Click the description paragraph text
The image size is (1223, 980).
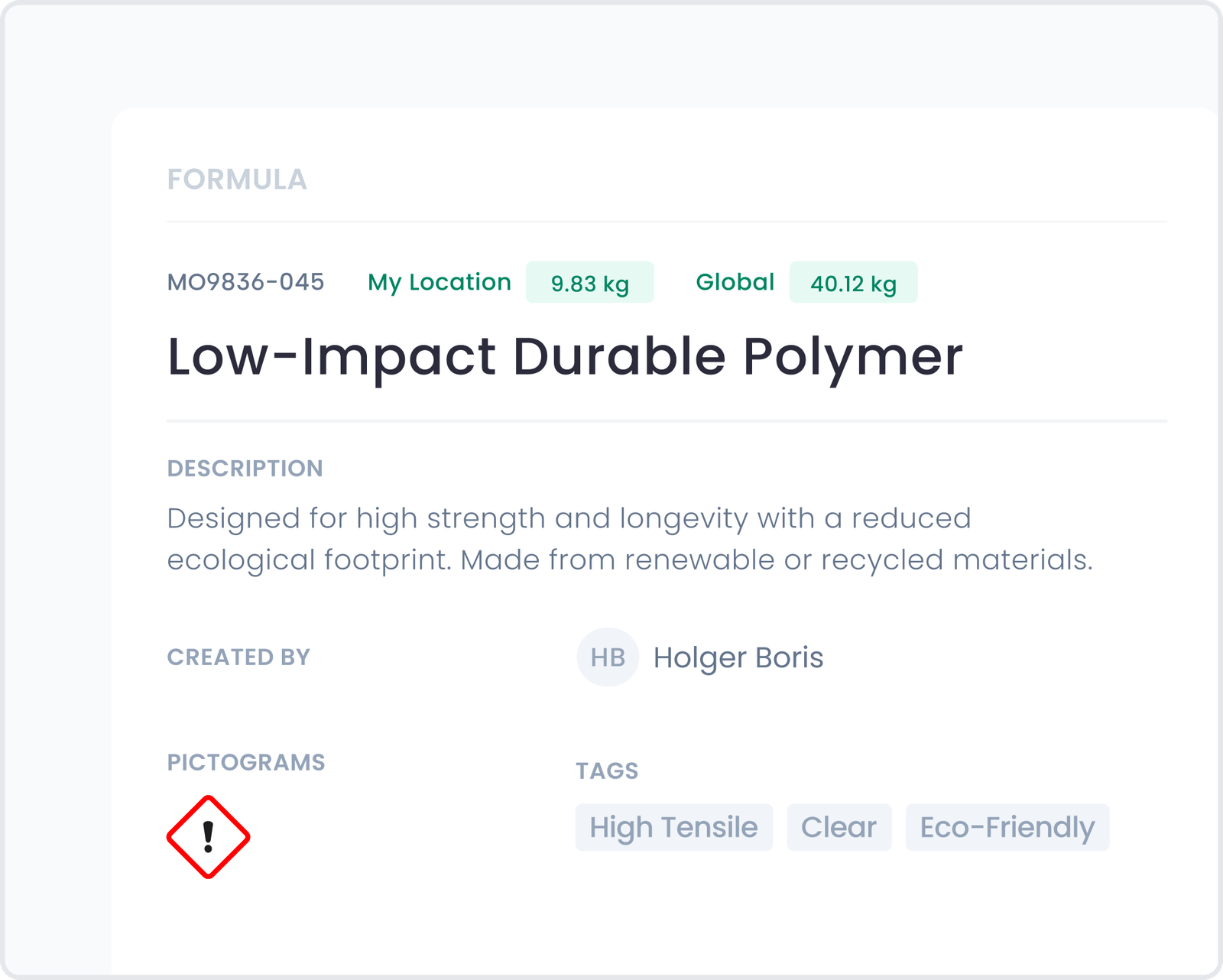tap(630, 539)
